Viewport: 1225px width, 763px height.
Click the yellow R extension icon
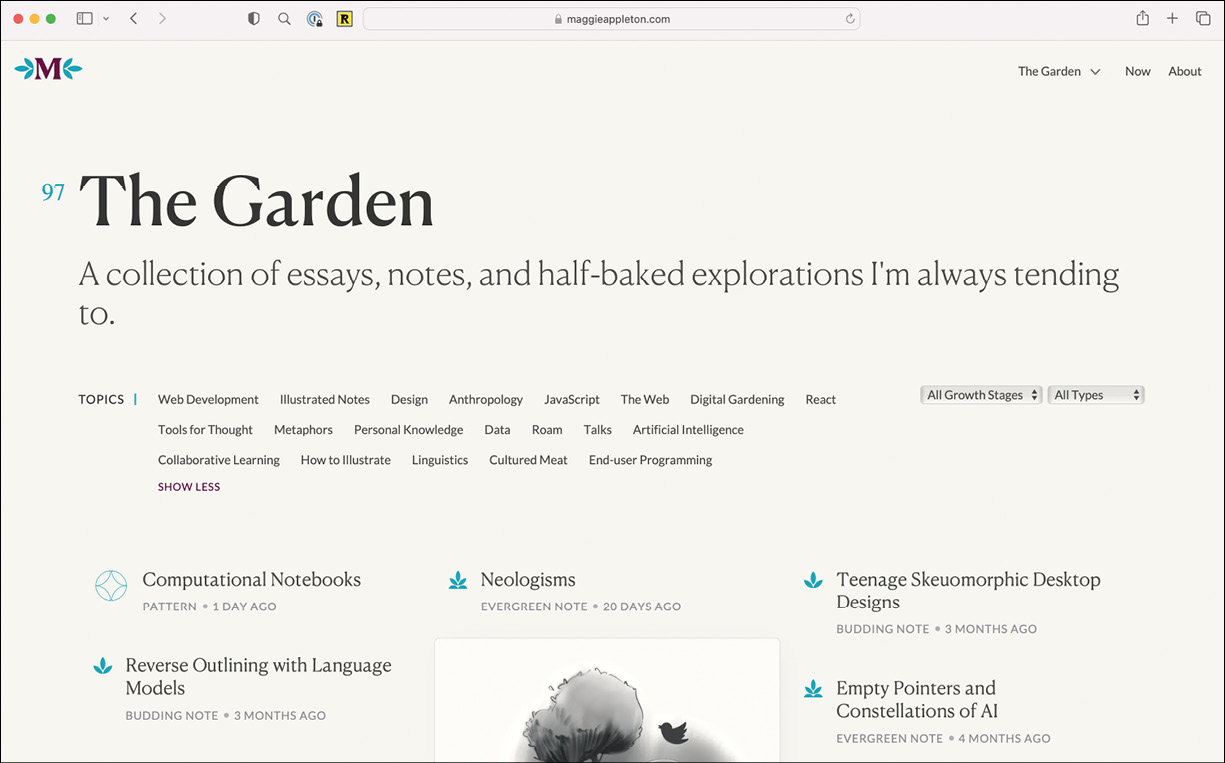click(x=345, y=19)
